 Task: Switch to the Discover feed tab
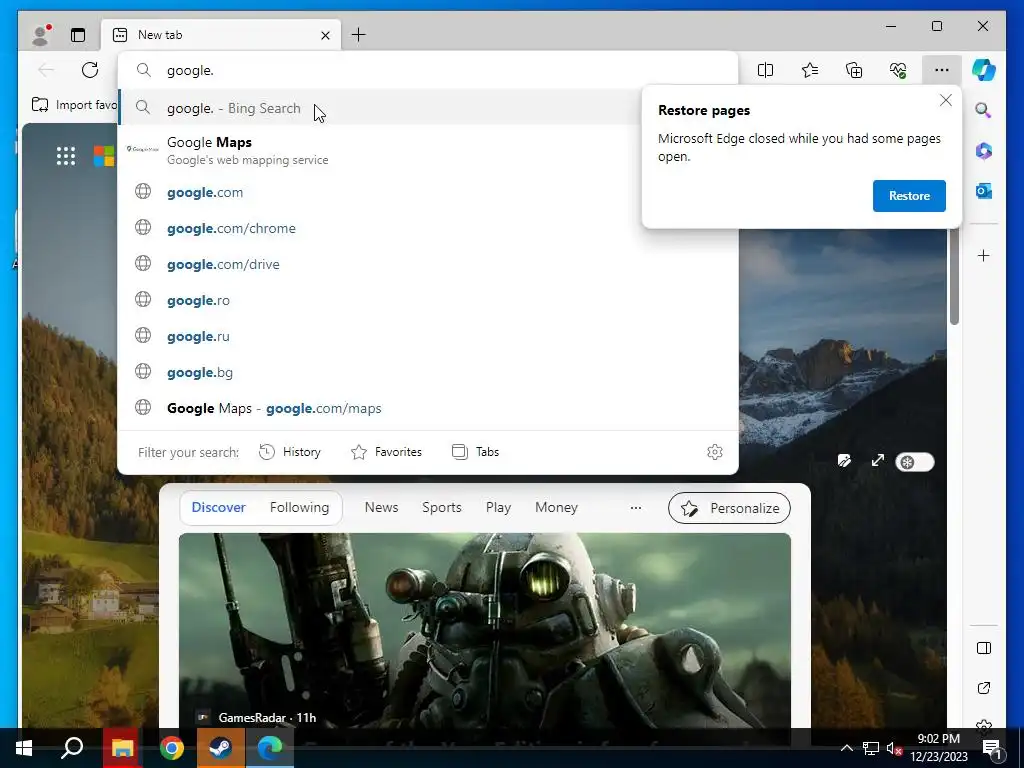click(219, 507)
